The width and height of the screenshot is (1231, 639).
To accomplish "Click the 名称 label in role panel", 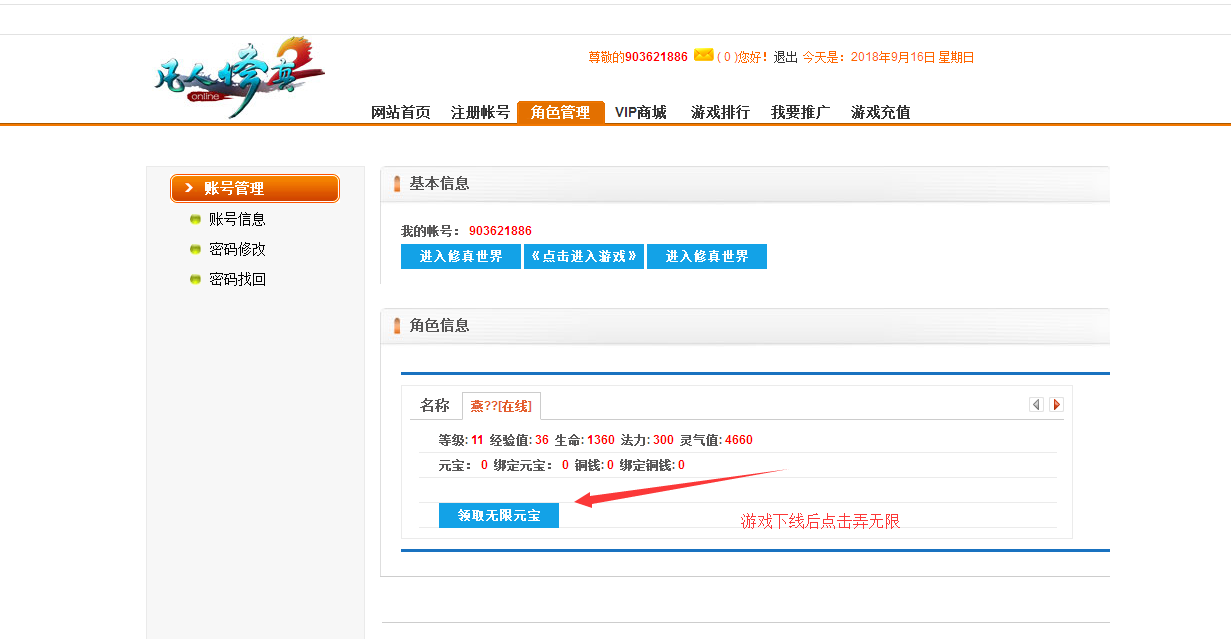I will click(x=435, y=405).
